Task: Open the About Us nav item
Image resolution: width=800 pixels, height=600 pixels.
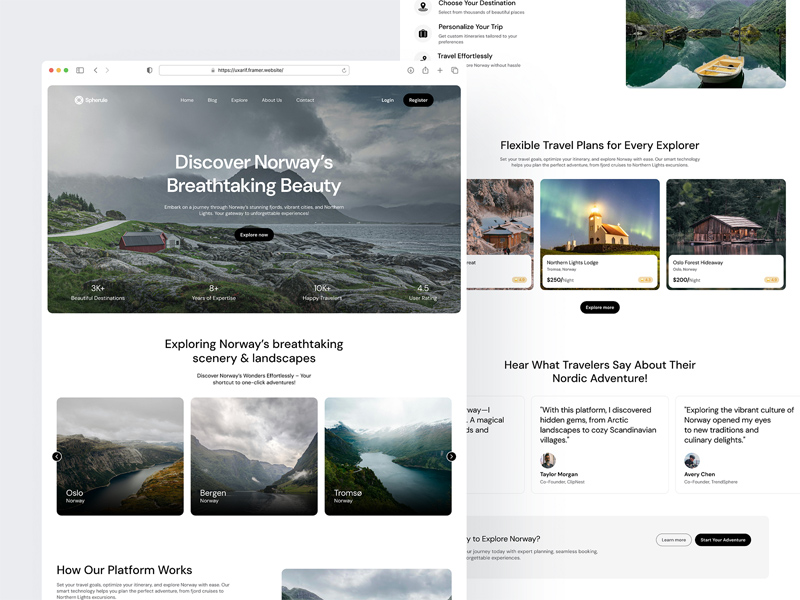Action: tap(272, 100)
